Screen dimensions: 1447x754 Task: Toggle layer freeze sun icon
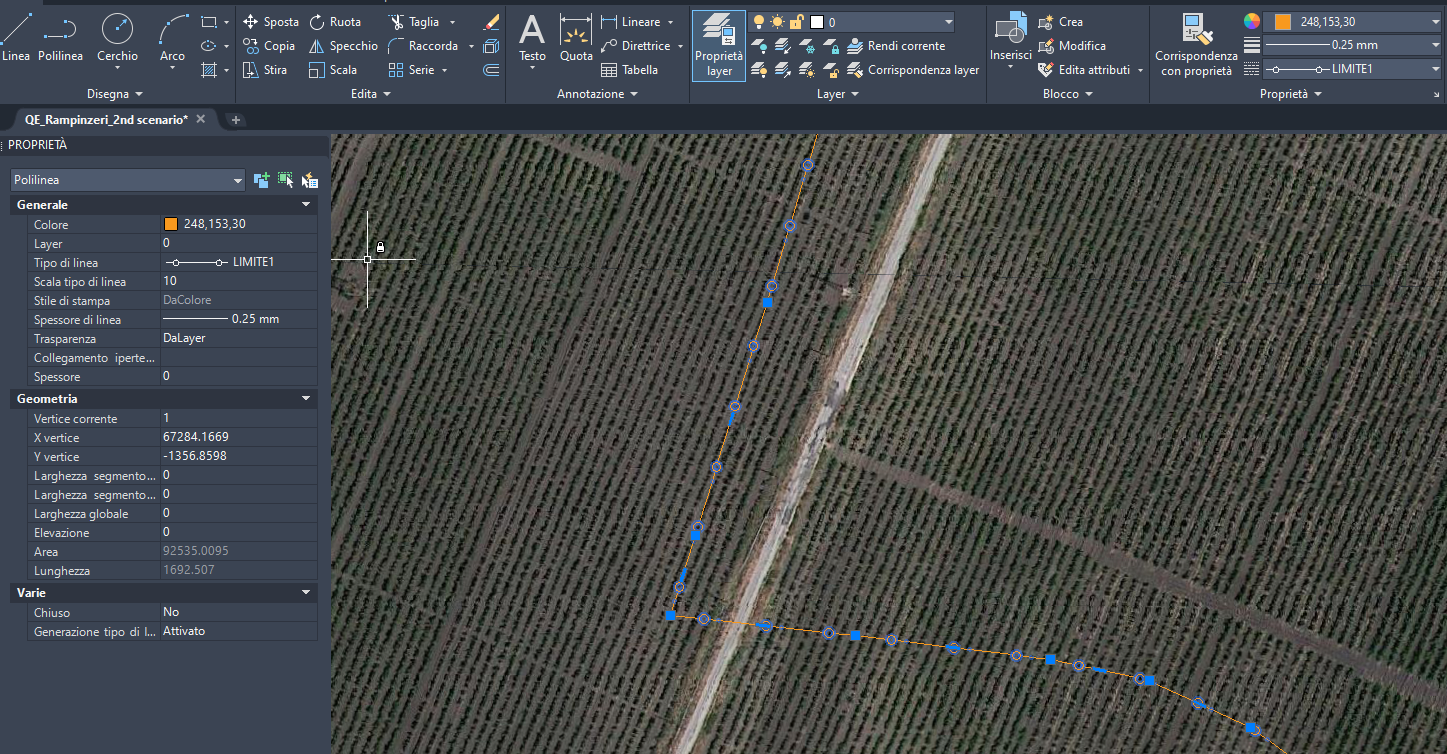tap(776, 21)
